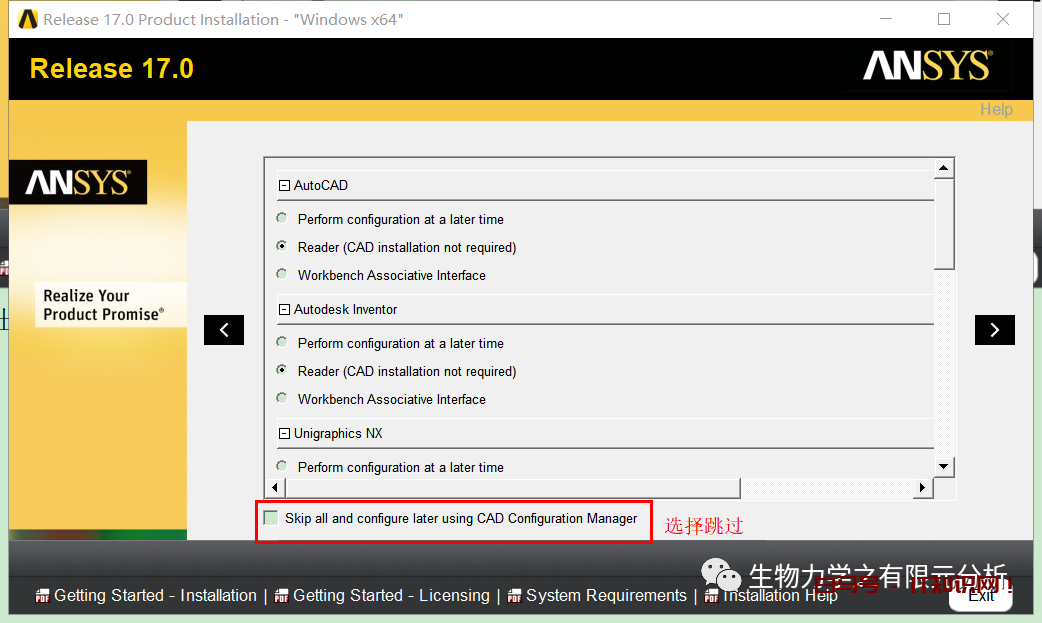Click the ANSYS installer title bar icon
This screenshot has width=1042, height=623.
28,20
